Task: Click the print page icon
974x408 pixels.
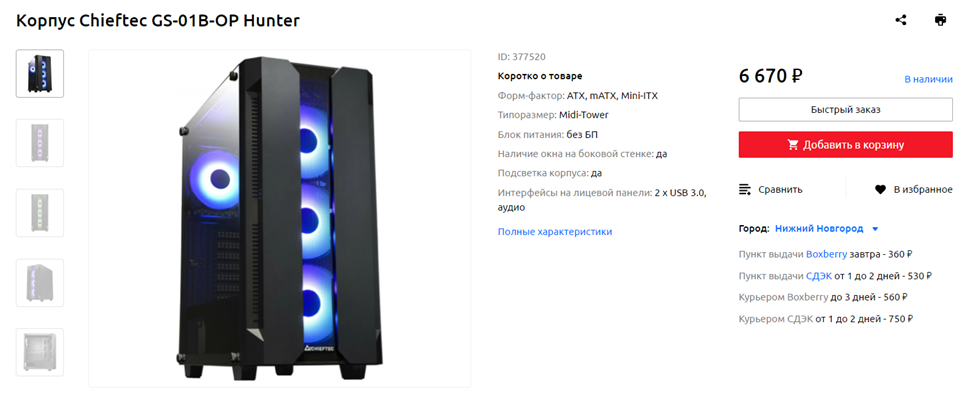Action: [x=940, y=20]
